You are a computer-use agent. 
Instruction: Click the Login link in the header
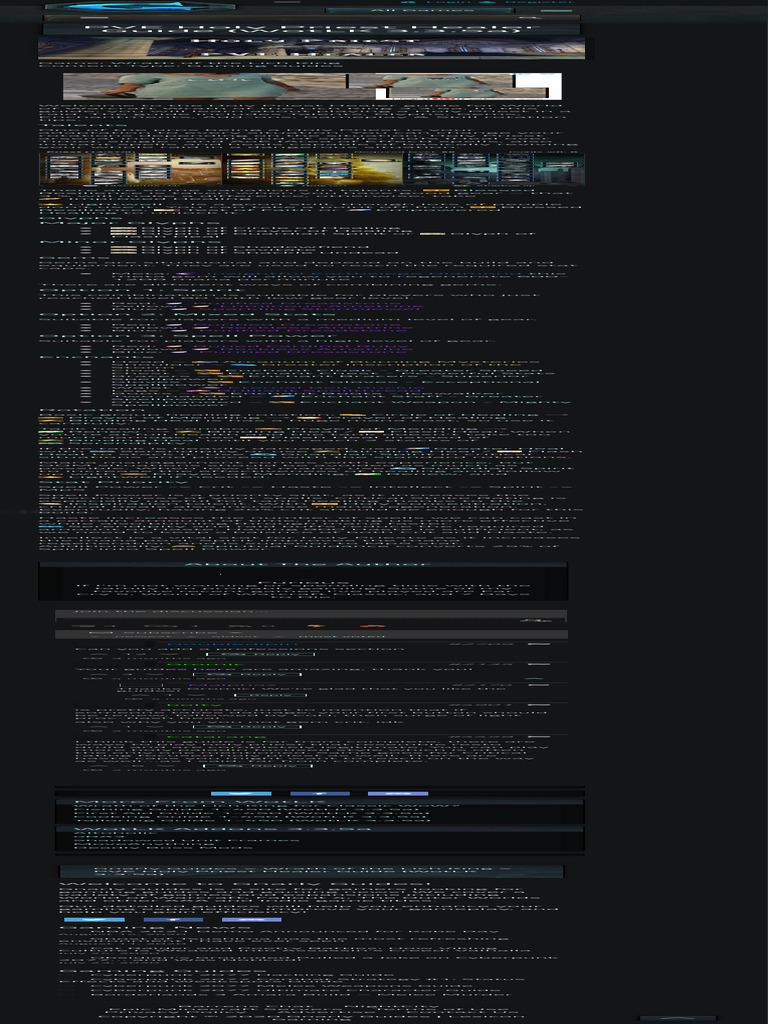click(x=436, y=2)
